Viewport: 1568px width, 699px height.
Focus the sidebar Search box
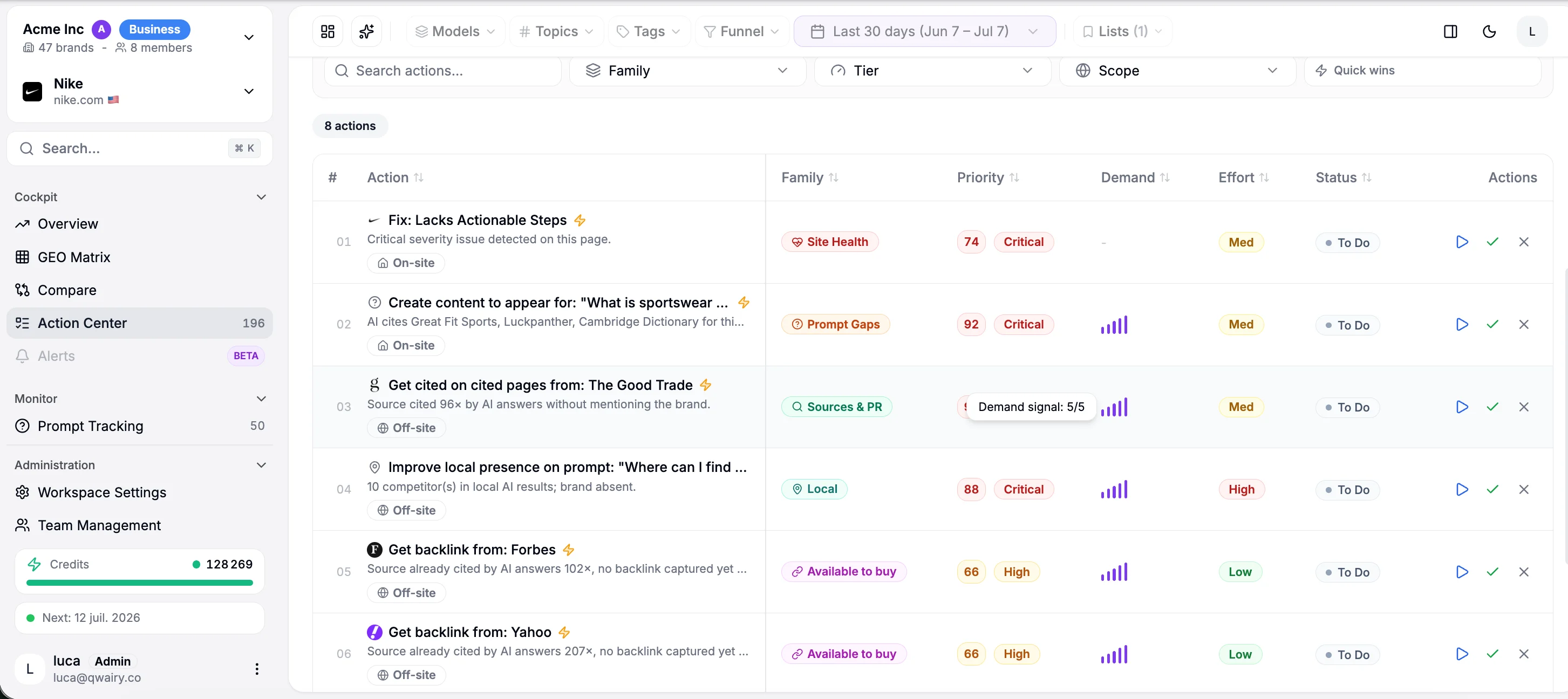pyautogui.click(x=139, y=148)
